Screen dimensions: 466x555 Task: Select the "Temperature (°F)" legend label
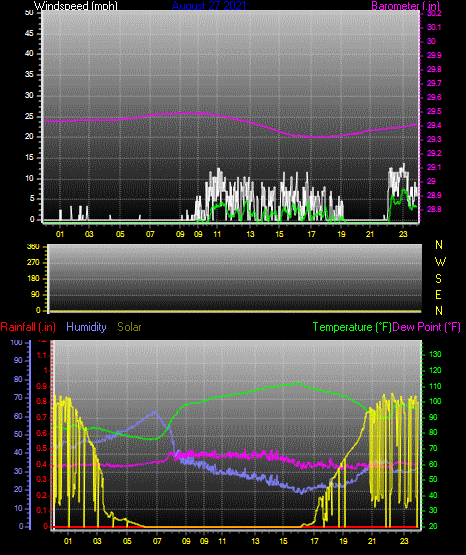(352, 327)
